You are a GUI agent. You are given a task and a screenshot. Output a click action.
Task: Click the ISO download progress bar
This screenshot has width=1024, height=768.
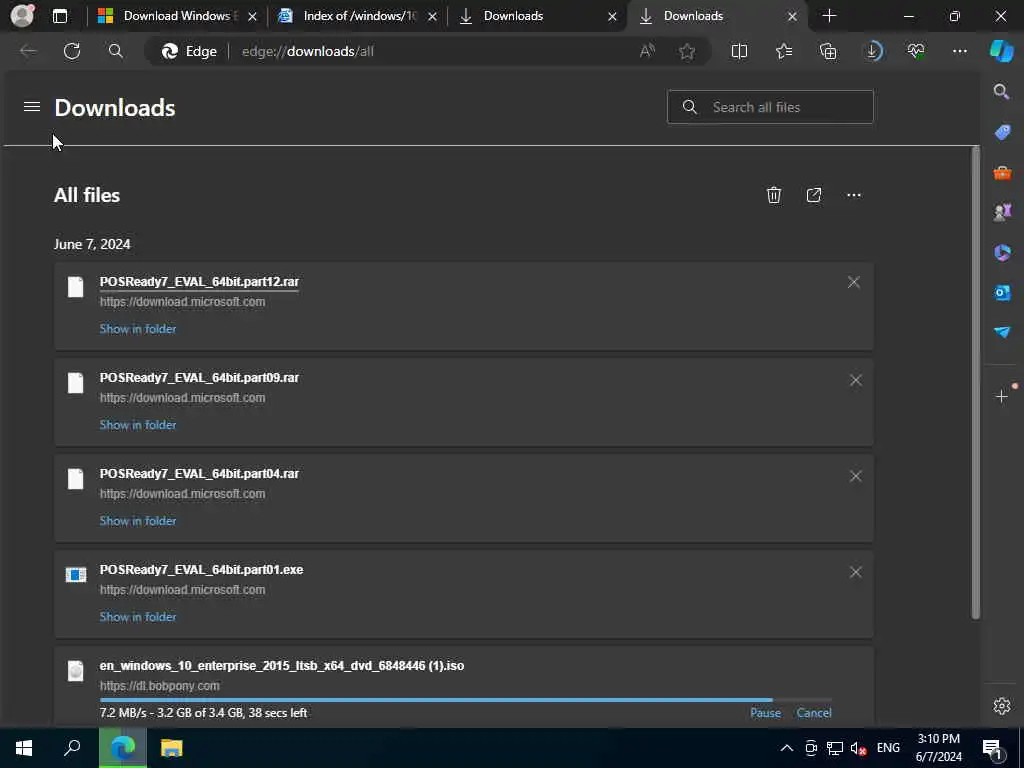pos(466,700)
